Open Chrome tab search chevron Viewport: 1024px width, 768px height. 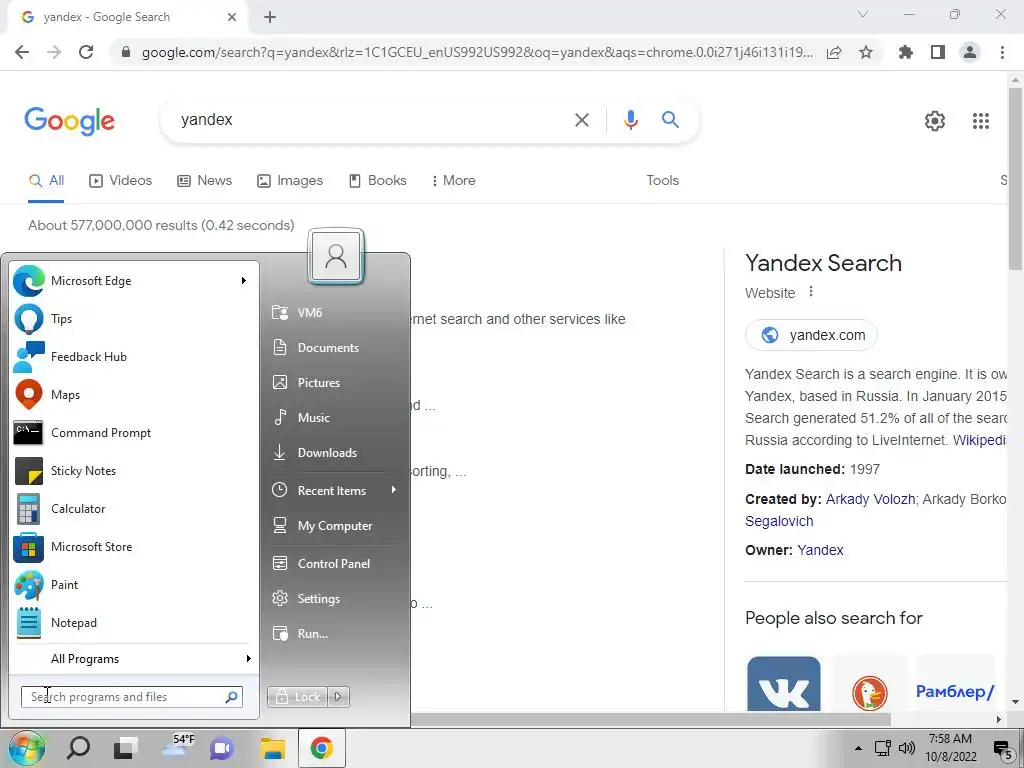click(x=863, y=14)
